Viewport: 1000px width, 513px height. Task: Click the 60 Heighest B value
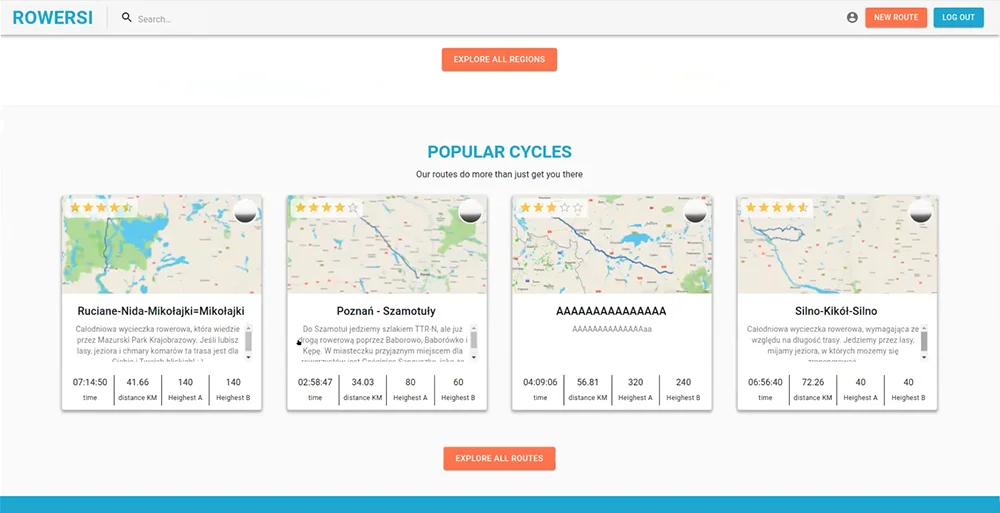(458, 382)
